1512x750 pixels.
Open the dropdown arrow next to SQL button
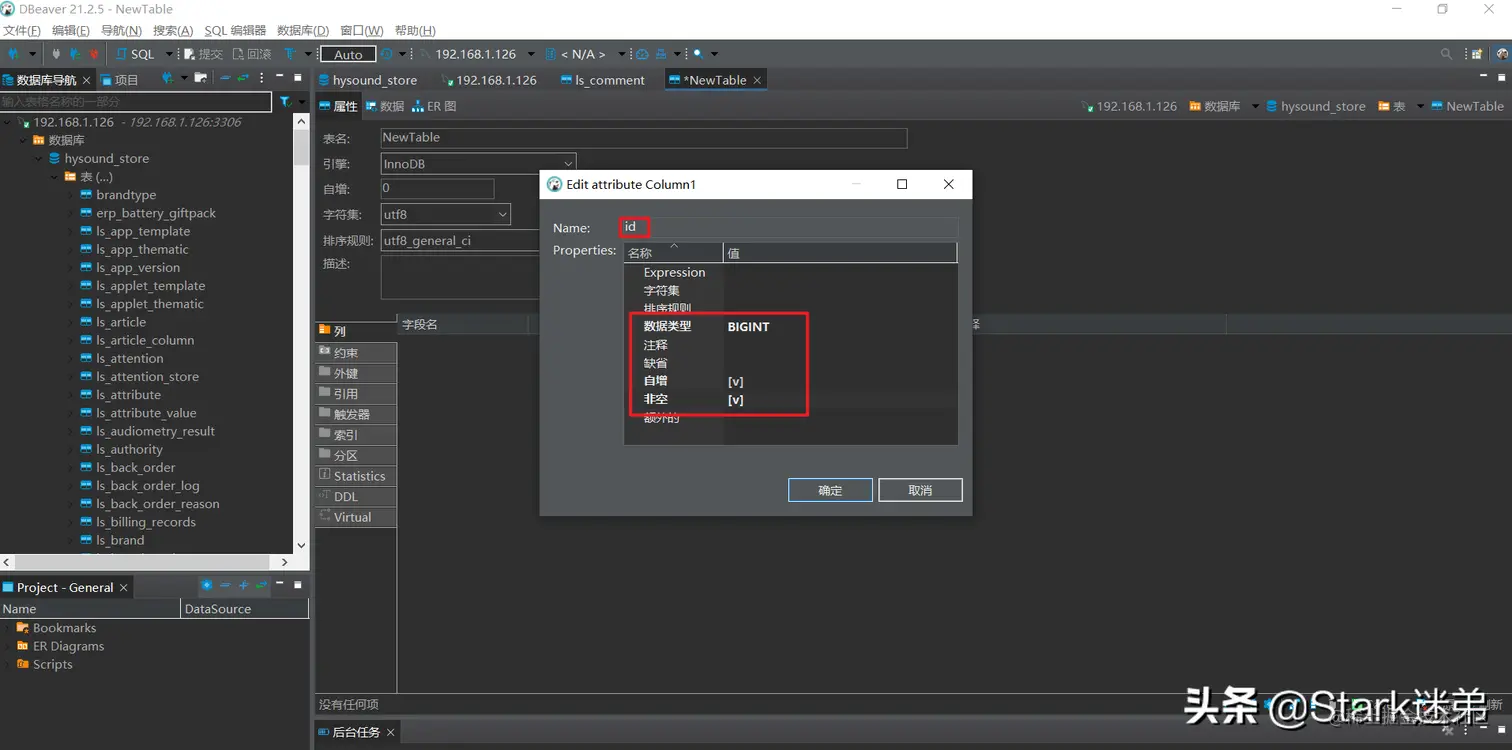(x=168, y=54)
